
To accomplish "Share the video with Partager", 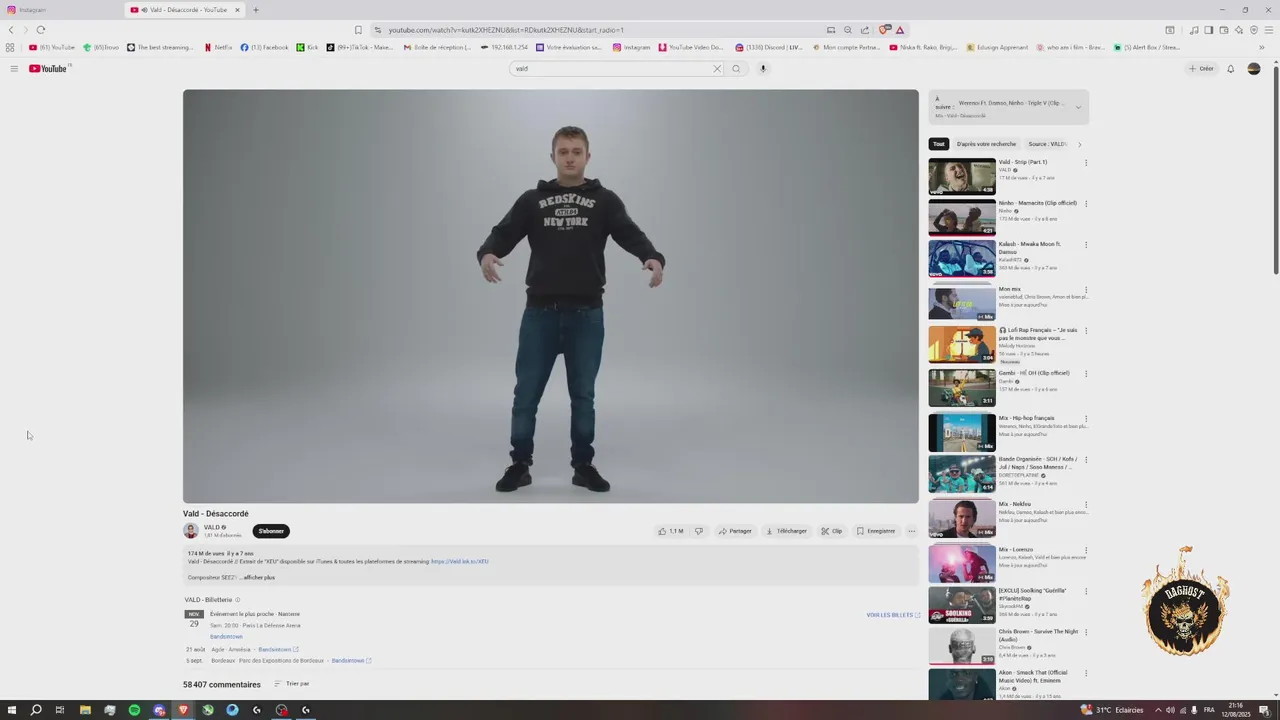I will pos(735,531).
